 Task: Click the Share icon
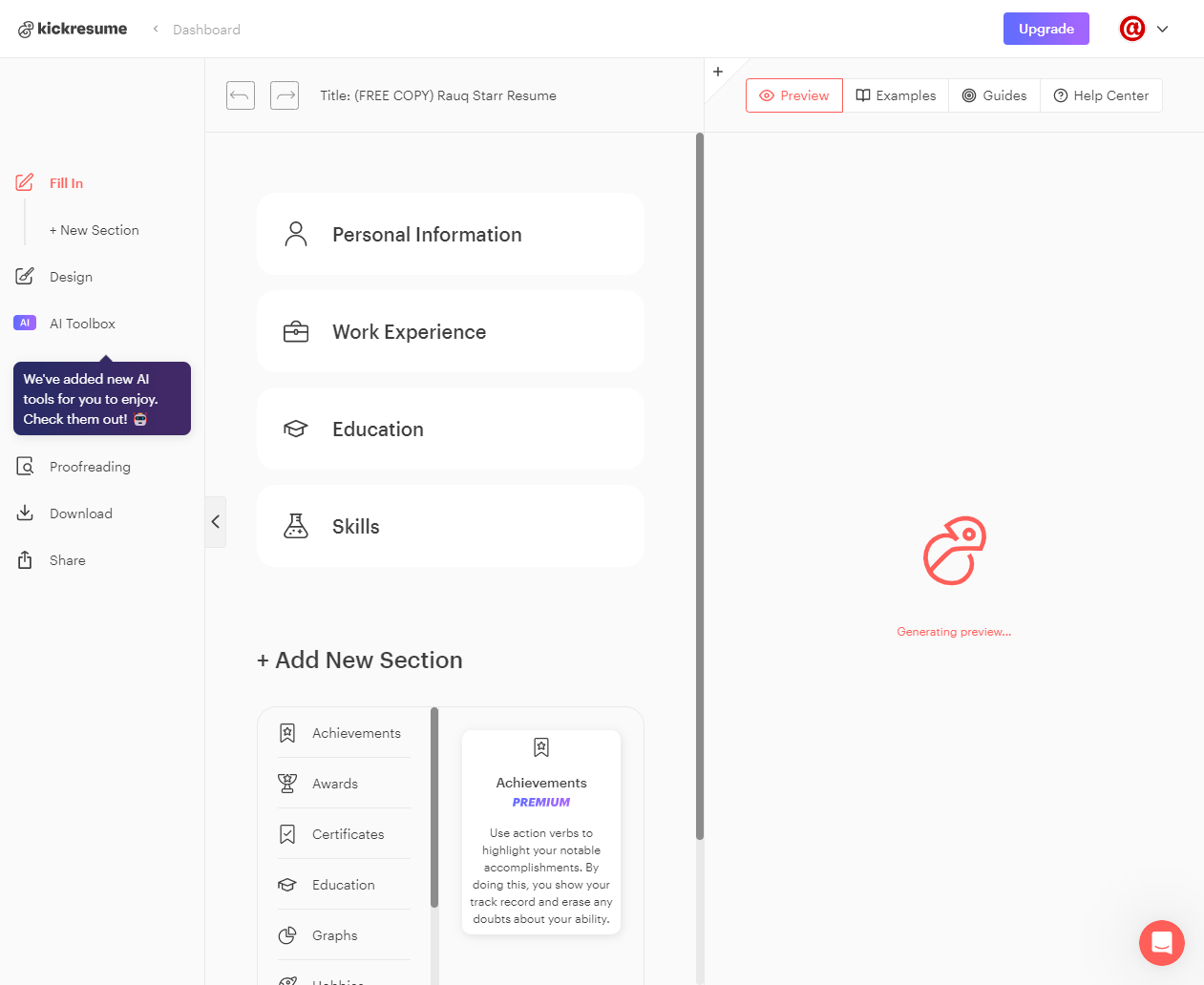25,559
